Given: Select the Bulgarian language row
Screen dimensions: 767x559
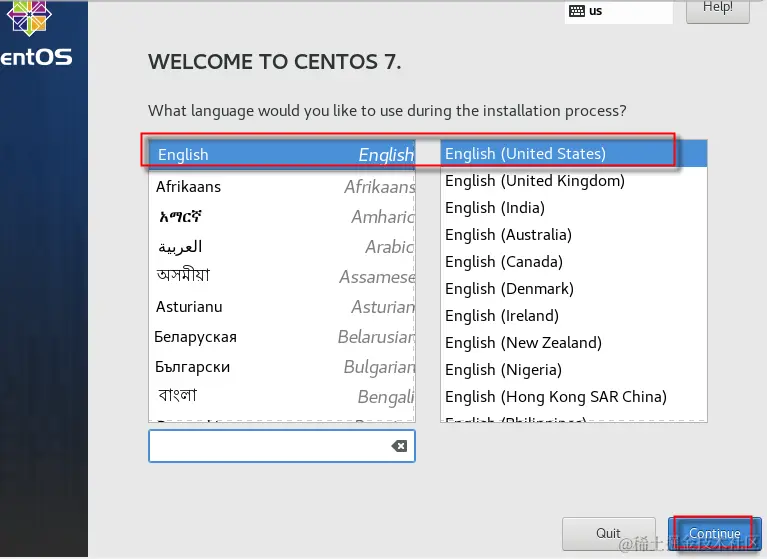Looking at the screenshot, I should (282, 367).
